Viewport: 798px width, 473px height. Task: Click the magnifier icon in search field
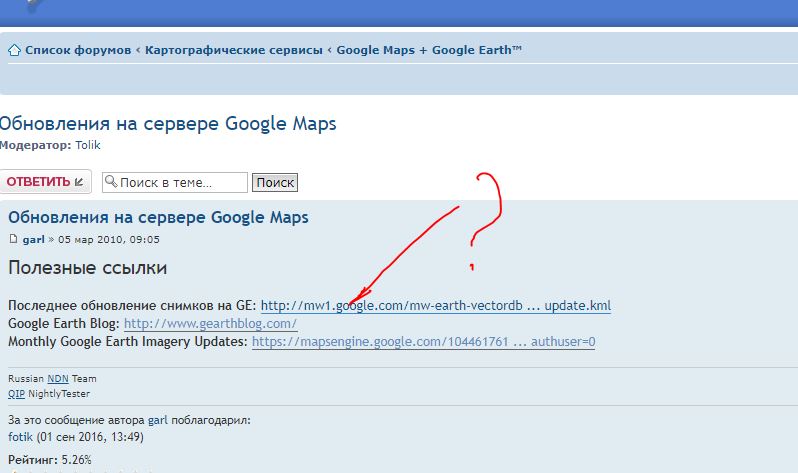[111, 183]
